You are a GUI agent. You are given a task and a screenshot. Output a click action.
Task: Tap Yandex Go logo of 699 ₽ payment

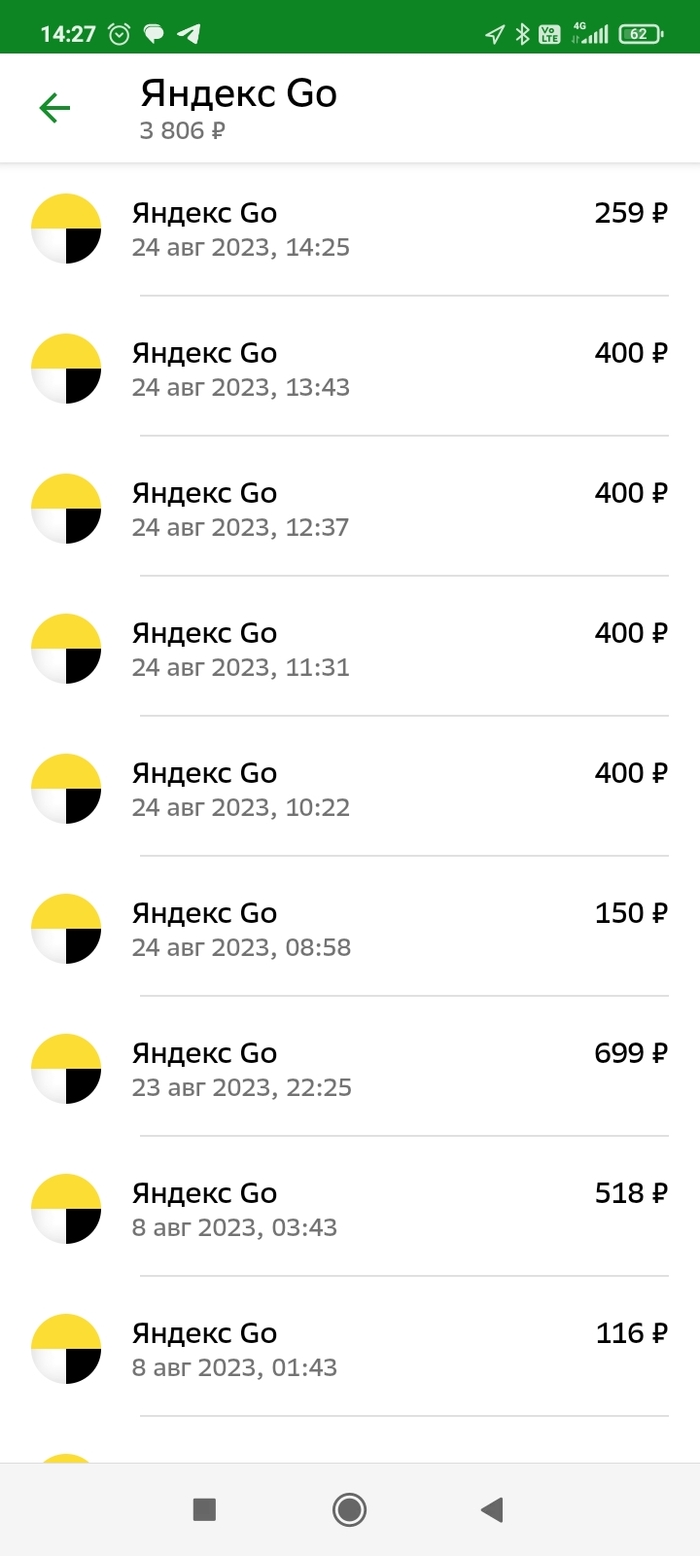click(x=66, y=1069)
